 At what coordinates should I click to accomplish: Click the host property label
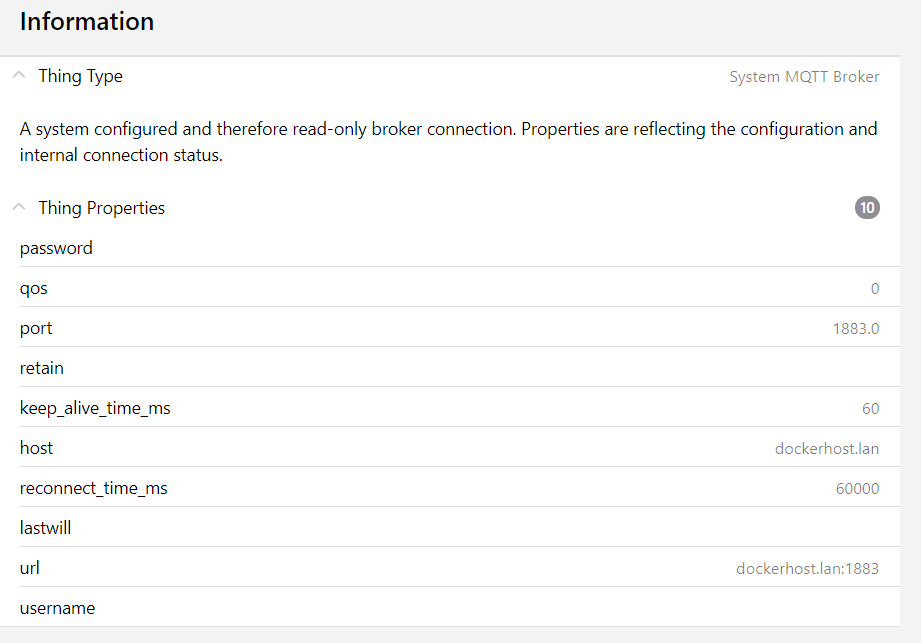tap(37, 448)
